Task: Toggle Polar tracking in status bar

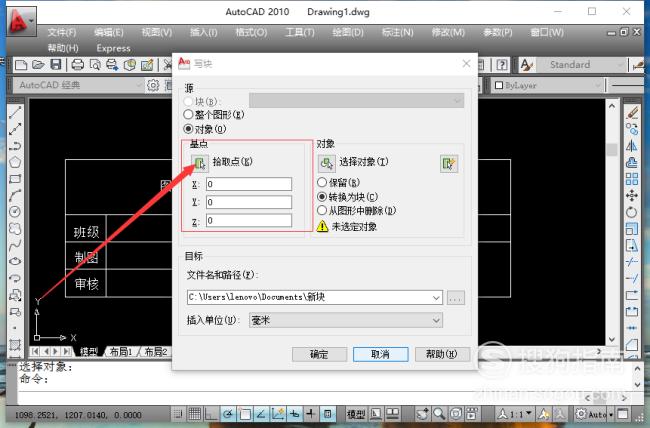Action: click(x=228, y=413)
